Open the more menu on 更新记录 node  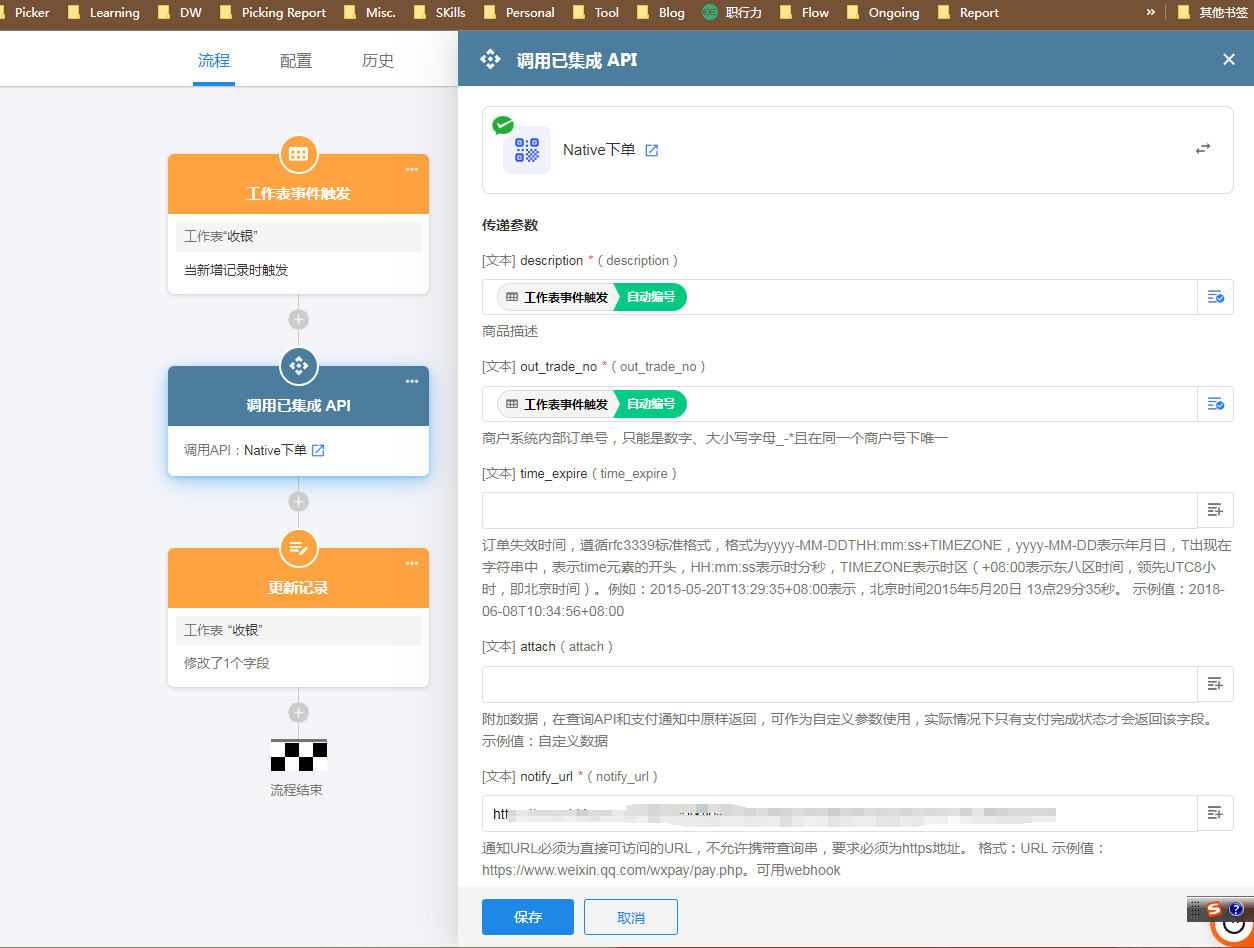[411, 564]
